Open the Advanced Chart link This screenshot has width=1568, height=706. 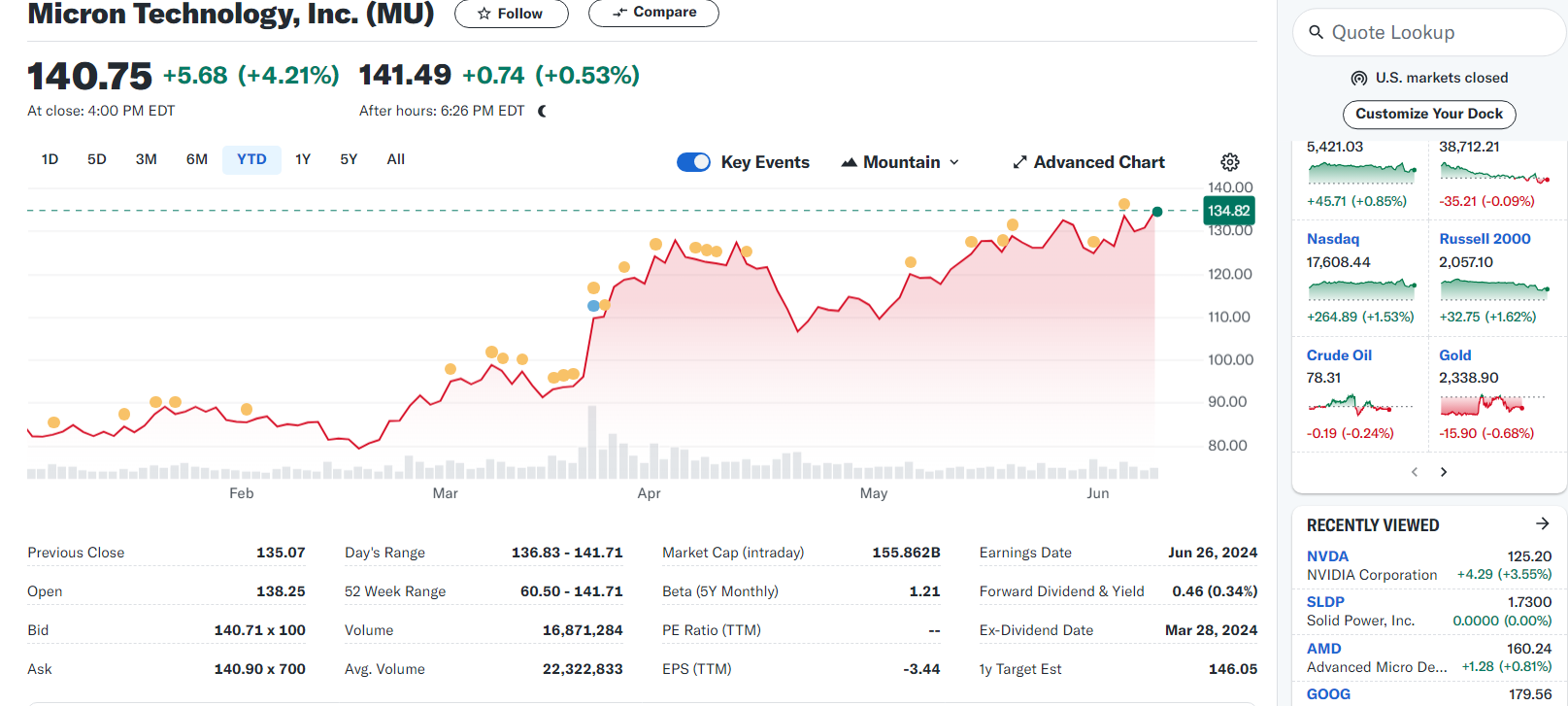click(1088, 162)
